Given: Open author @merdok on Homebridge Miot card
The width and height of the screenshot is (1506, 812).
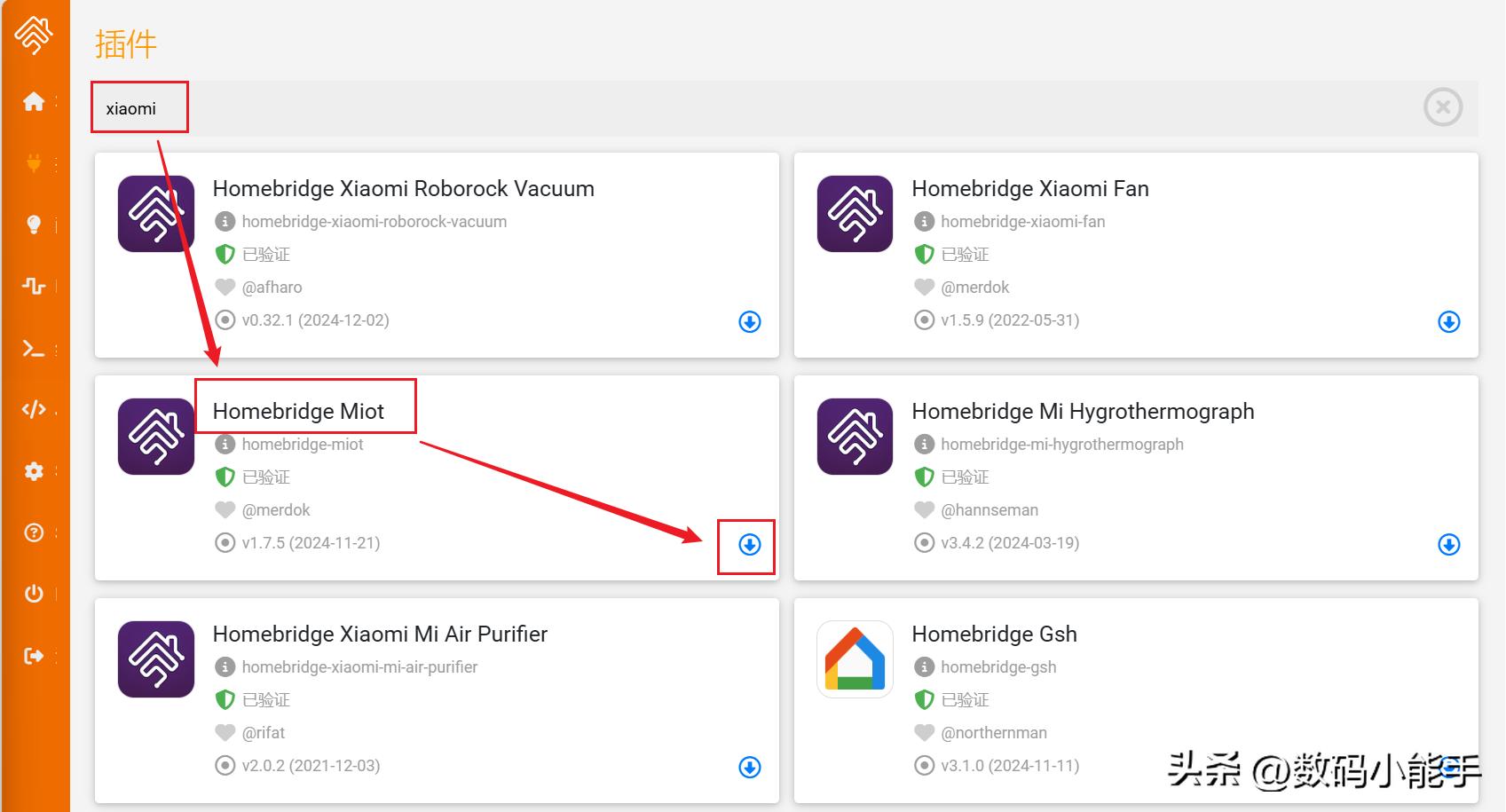Looking at the screenshot, I should (x=276, y=510).
